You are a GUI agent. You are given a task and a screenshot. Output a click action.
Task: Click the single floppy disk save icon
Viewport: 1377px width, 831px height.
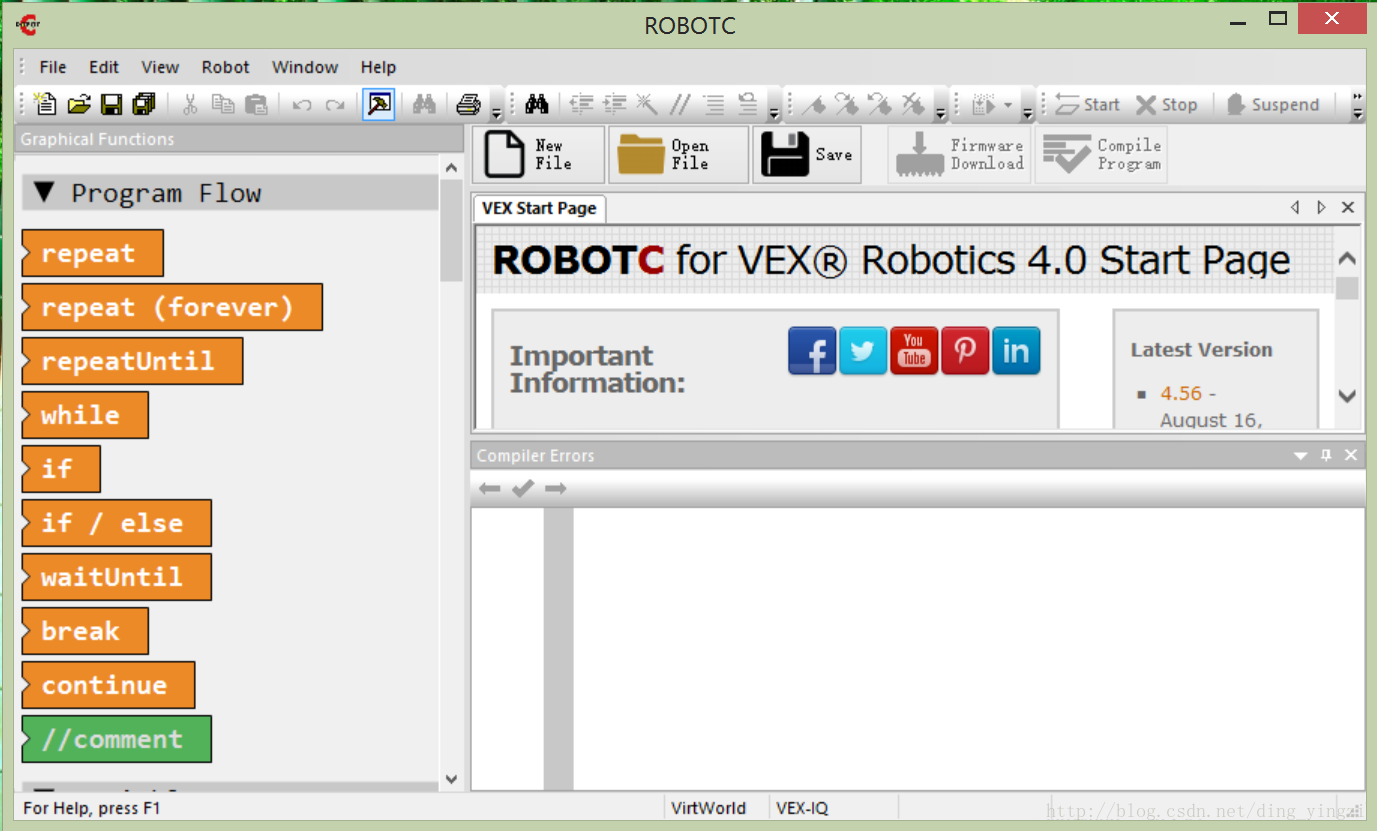(111, 104)
